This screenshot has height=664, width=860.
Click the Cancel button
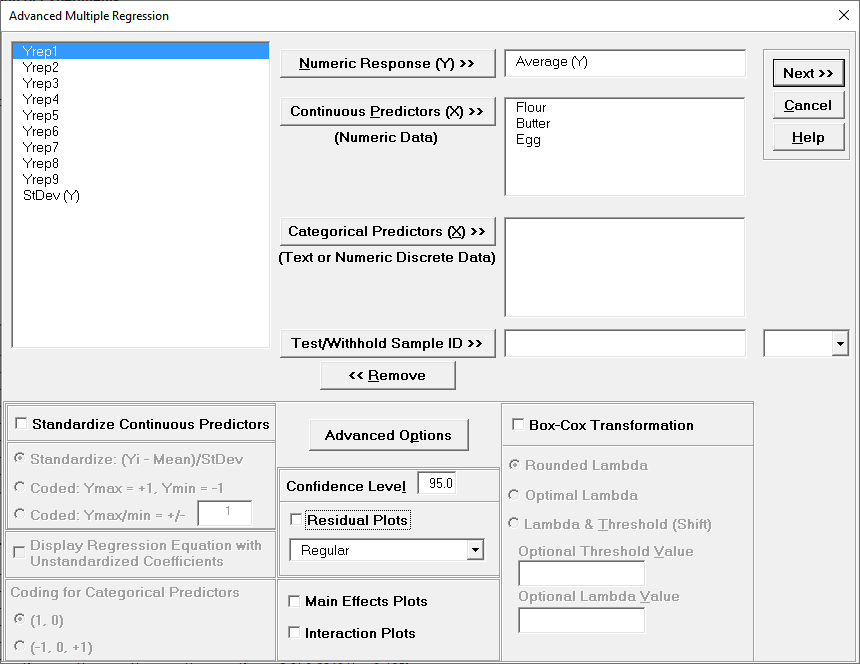click(807, 104)
